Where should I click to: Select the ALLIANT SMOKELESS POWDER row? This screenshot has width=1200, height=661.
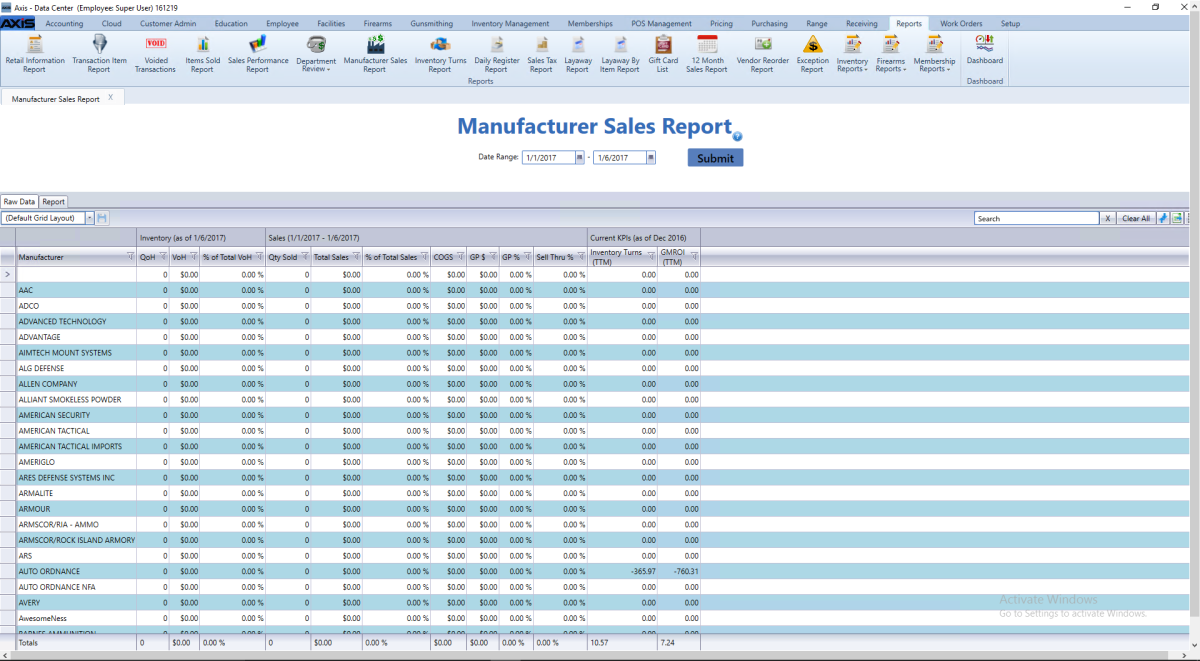[x=350, y=399]
